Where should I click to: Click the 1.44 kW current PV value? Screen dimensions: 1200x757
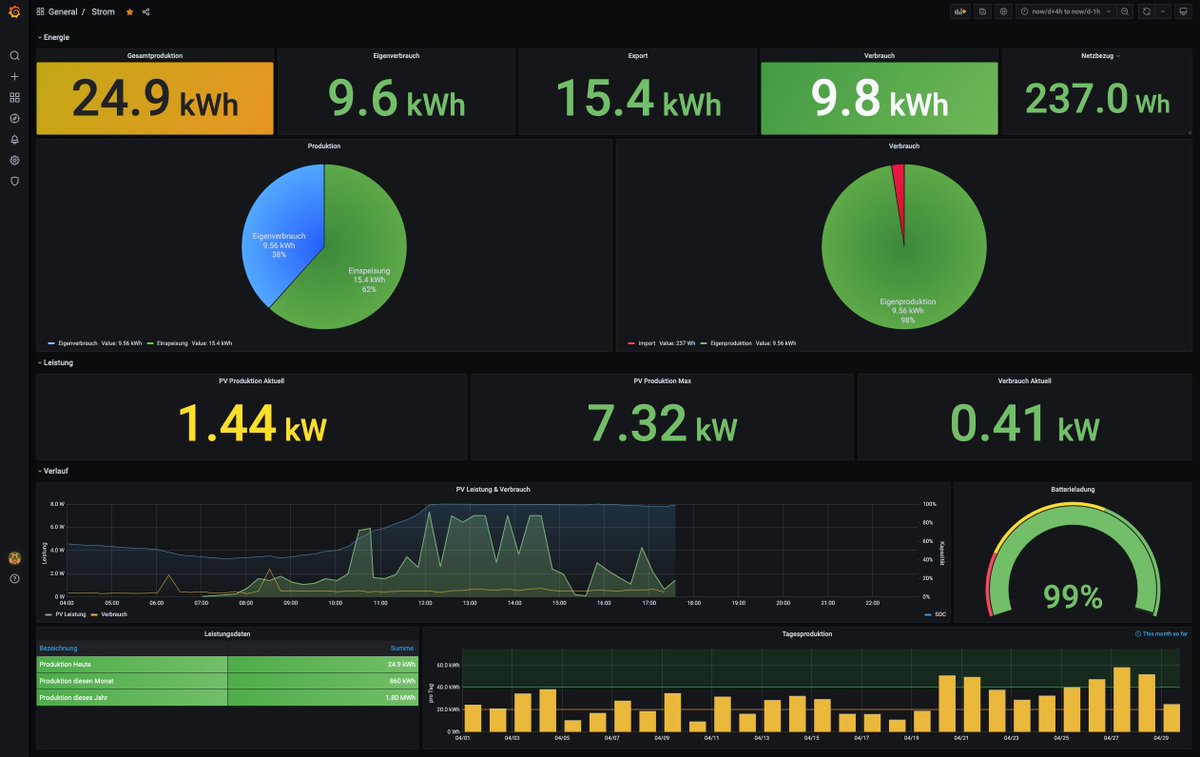[252, 423]
